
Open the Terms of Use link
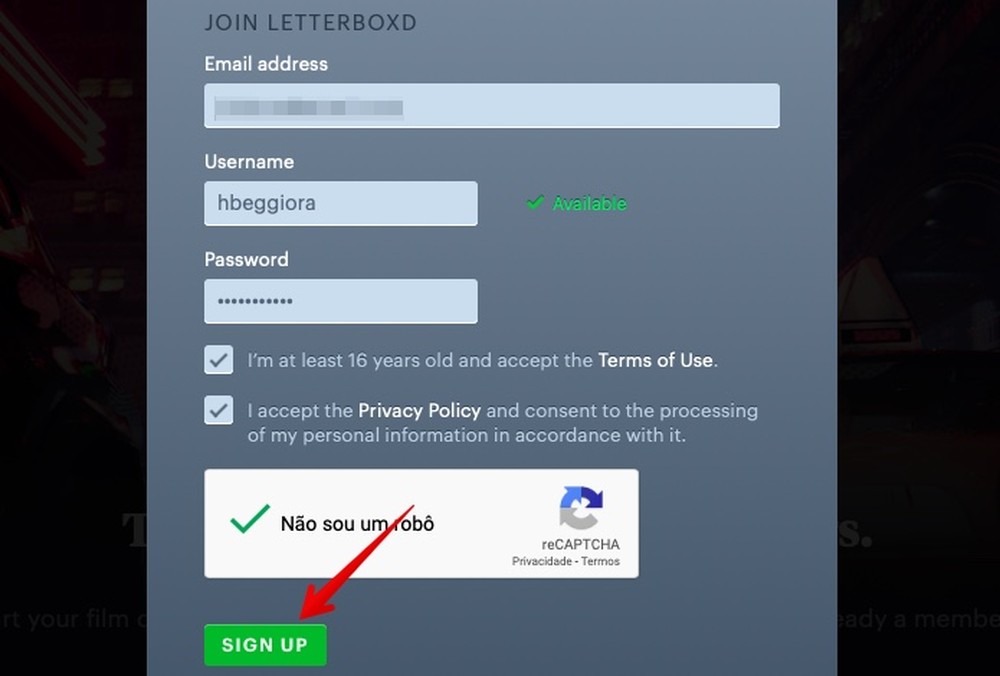coord(655,360)
